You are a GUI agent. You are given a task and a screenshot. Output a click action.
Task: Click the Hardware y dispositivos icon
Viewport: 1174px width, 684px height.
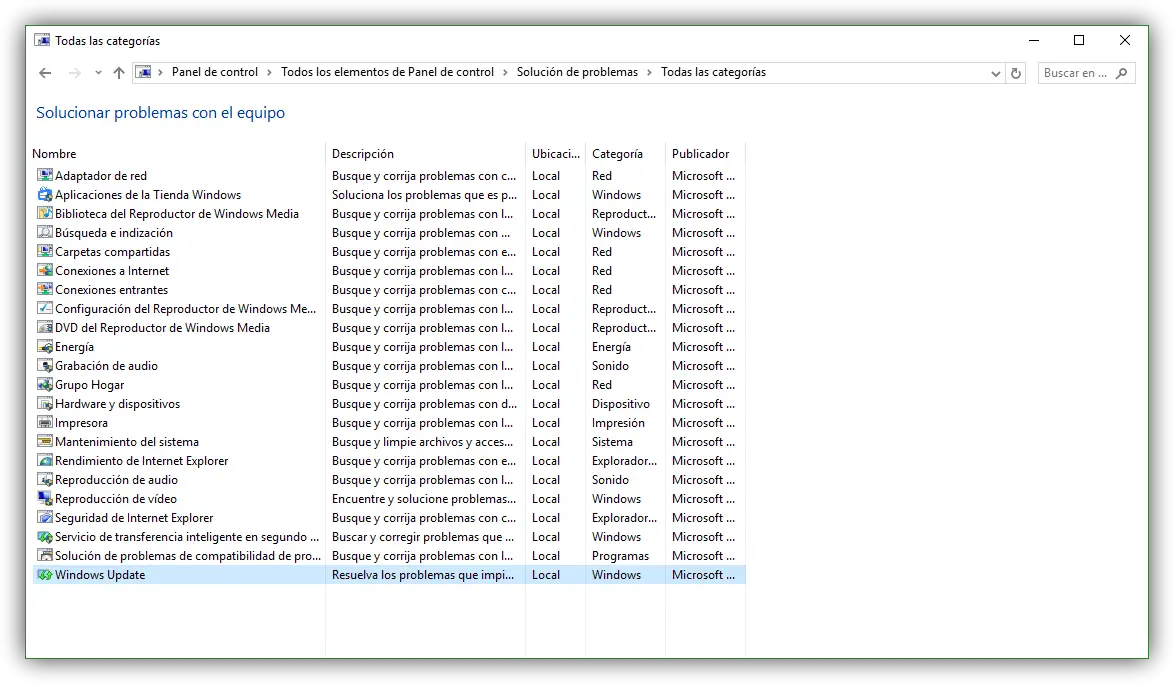tap(45, 403)
